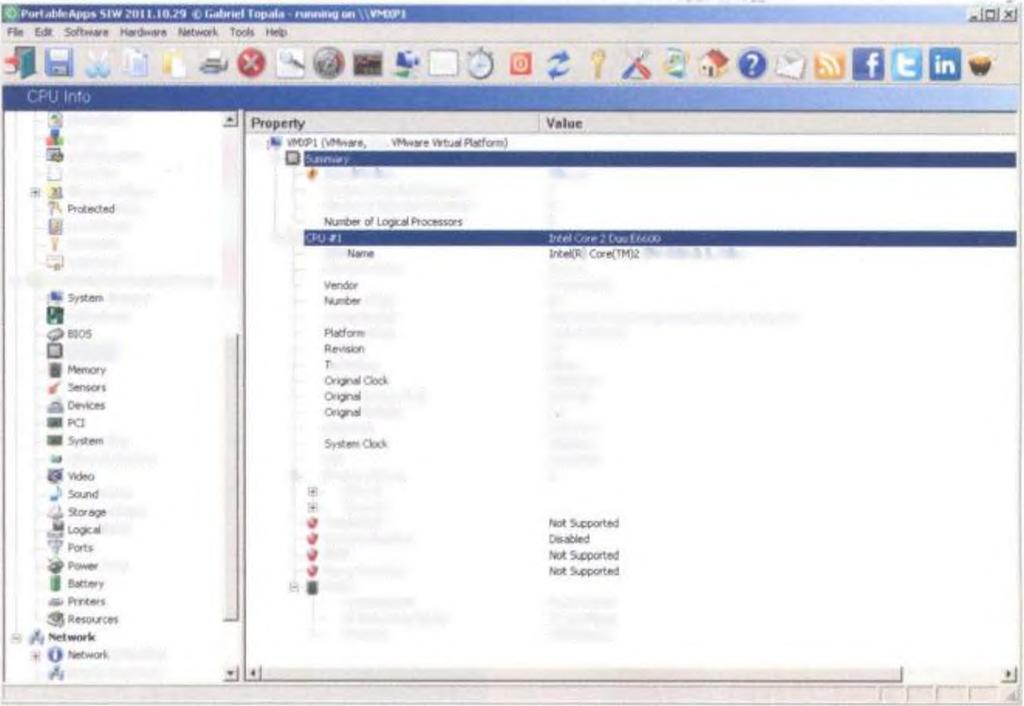
Task: Click the Value column header
Action: coord(778,123)
